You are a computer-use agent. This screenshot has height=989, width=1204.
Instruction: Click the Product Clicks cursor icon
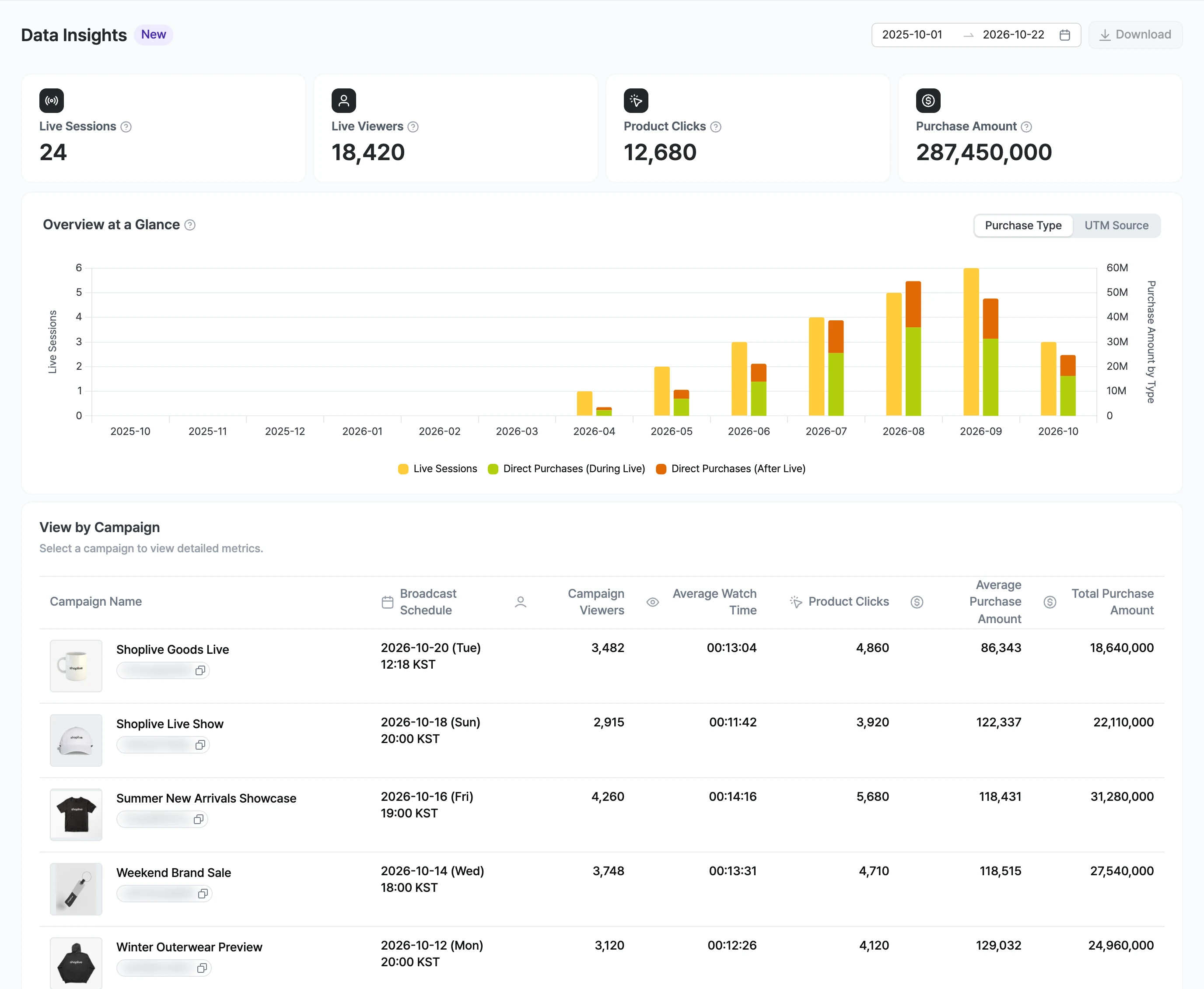point(636,101)
